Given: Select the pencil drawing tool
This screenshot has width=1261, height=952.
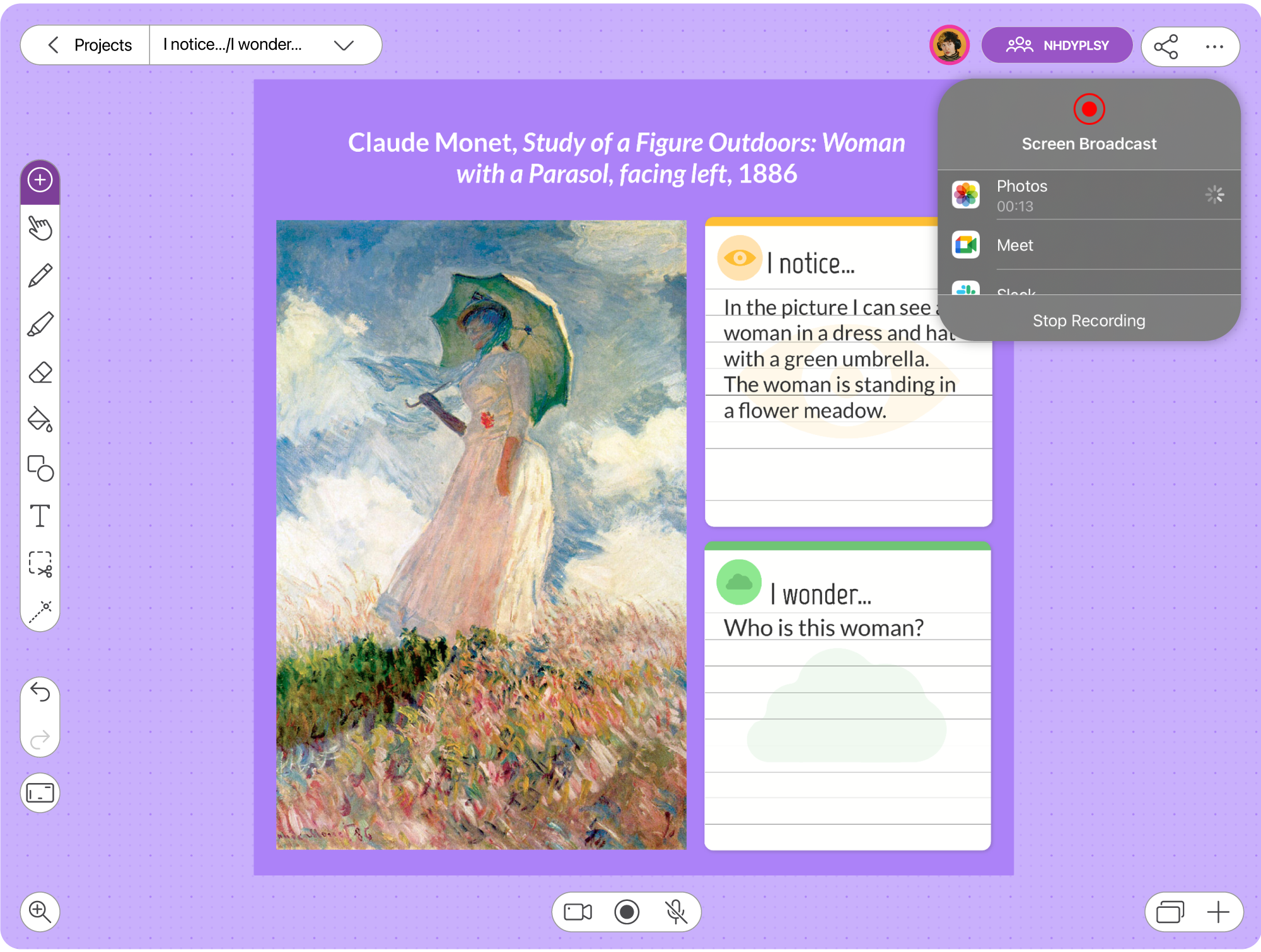Looking at the screenshot, I should tap(40, 276).
